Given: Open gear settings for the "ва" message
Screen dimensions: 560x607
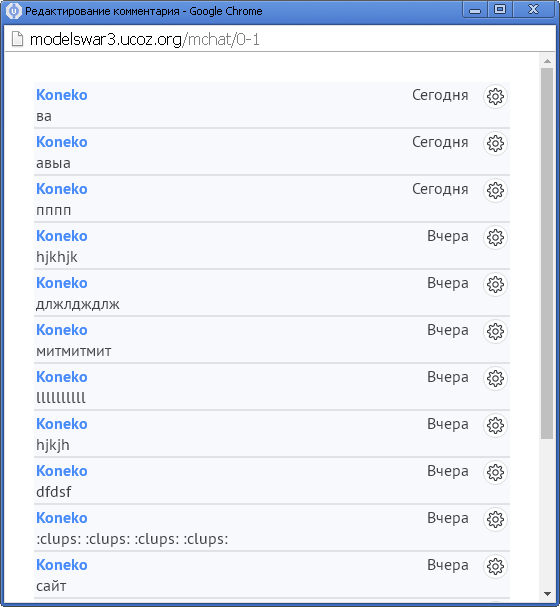Looking at the screenshot, I should tap(495, 96).
